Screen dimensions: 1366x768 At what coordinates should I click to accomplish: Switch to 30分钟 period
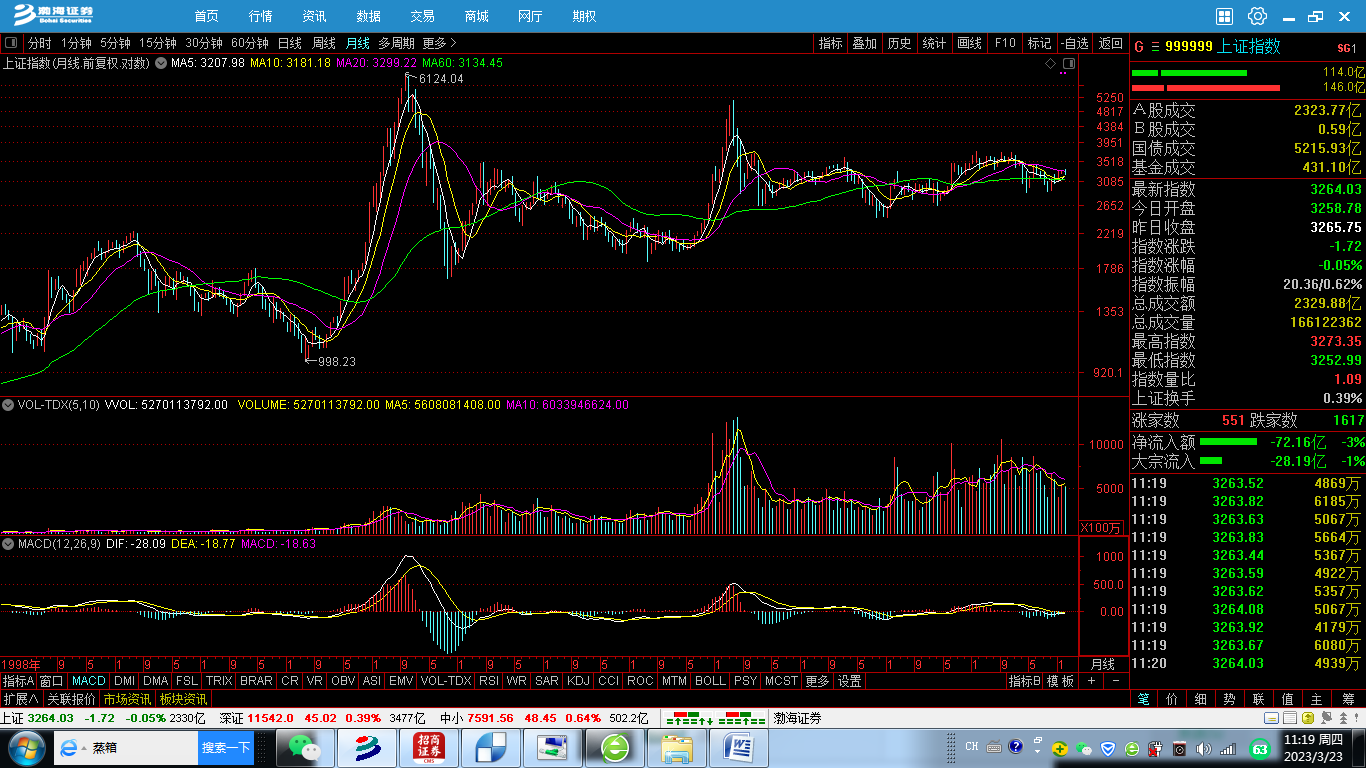[x=204, y=43]
